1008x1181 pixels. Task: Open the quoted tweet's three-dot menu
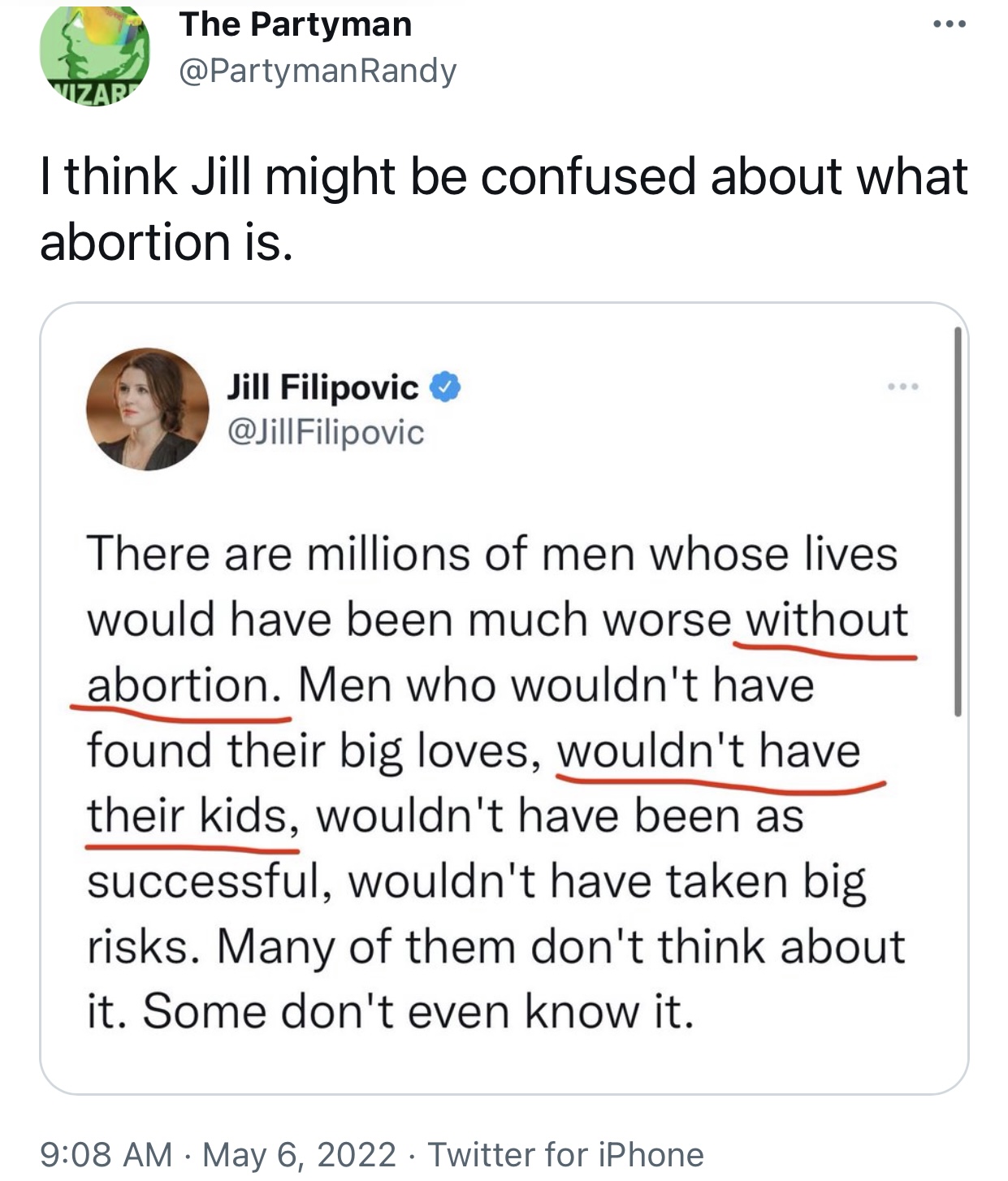pos(902,387)
